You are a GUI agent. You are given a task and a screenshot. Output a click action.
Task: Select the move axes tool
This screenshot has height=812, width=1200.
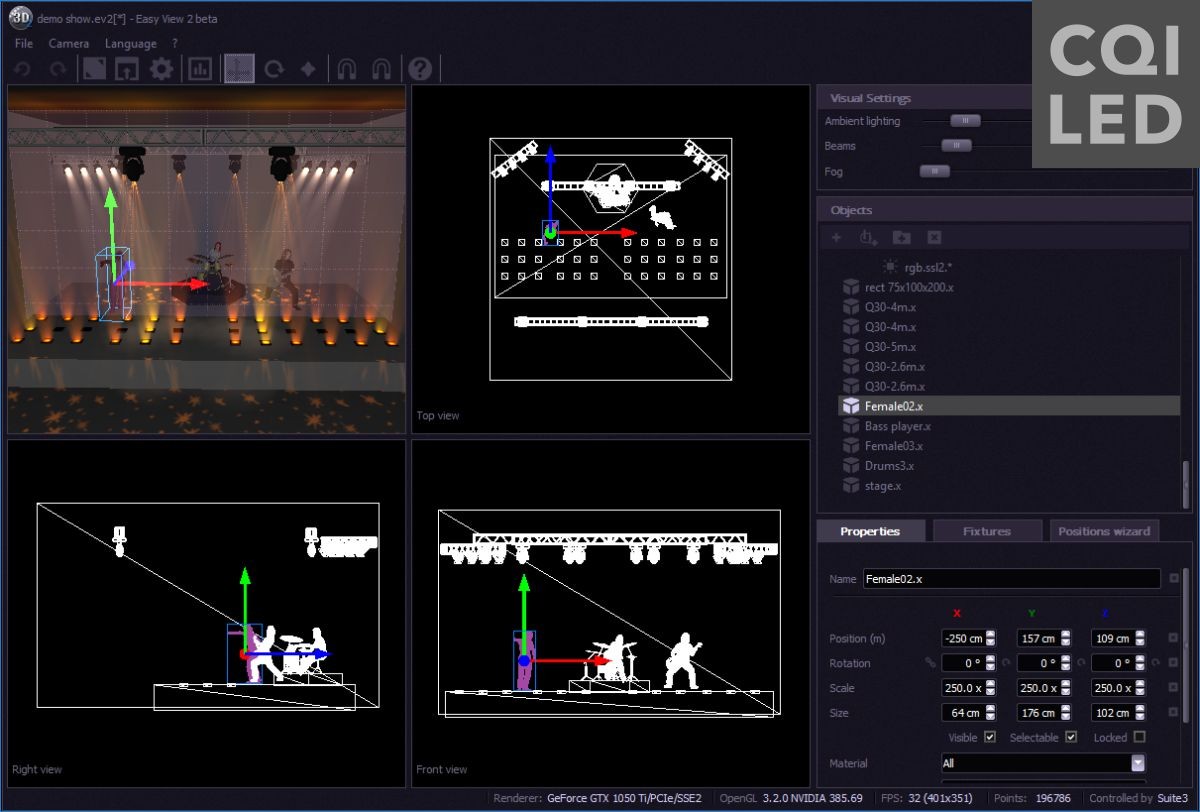coord(238,69)
